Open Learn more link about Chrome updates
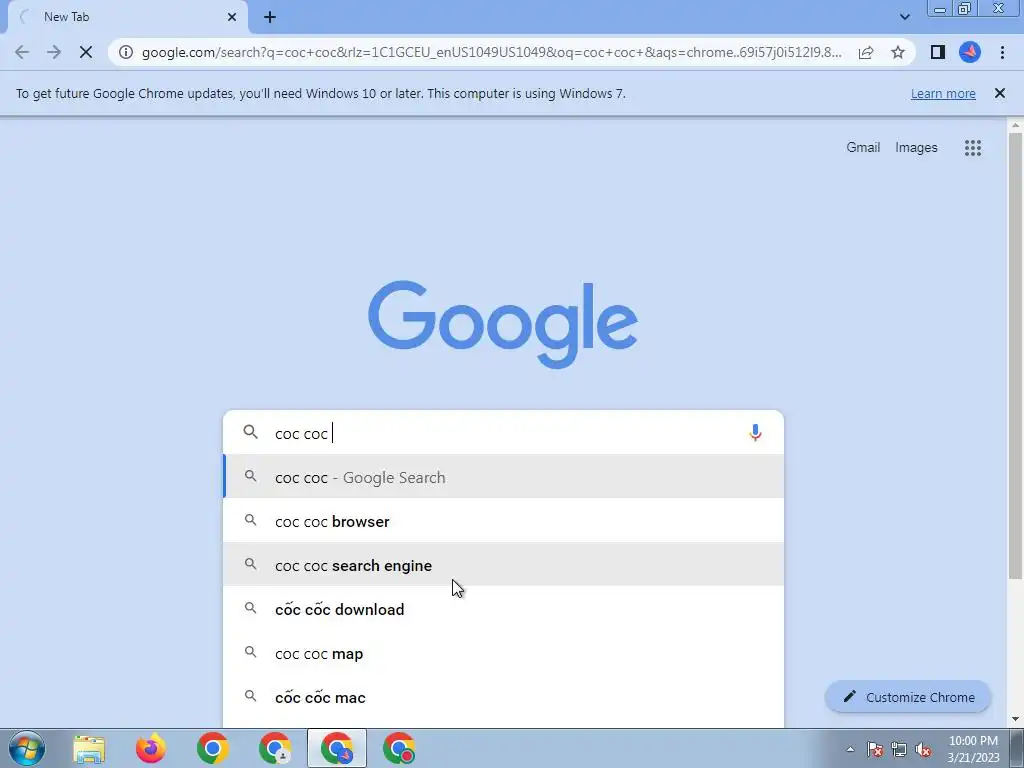 coord(943,93)
